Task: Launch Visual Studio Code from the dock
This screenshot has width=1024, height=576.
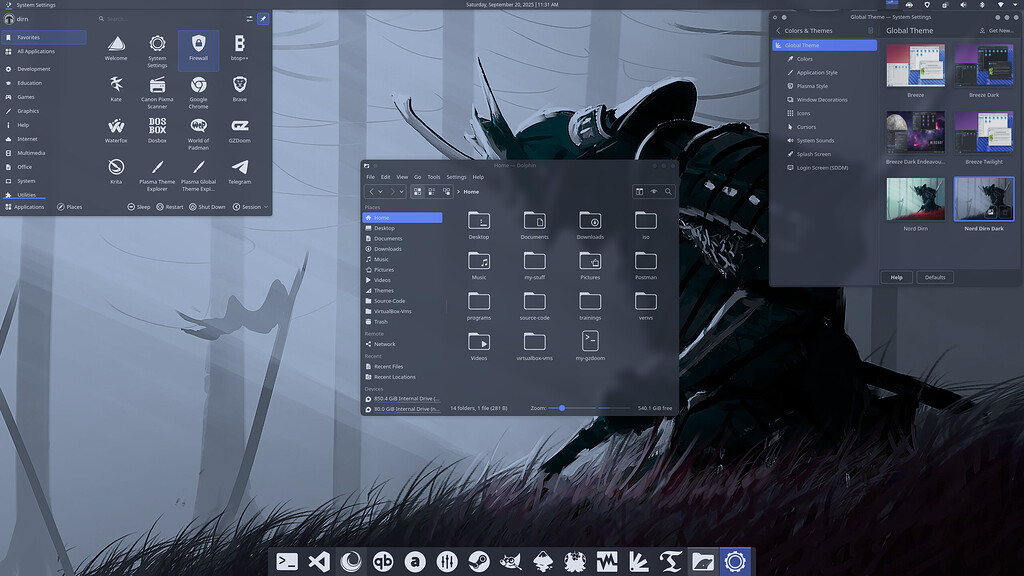Action: point(319,562)
